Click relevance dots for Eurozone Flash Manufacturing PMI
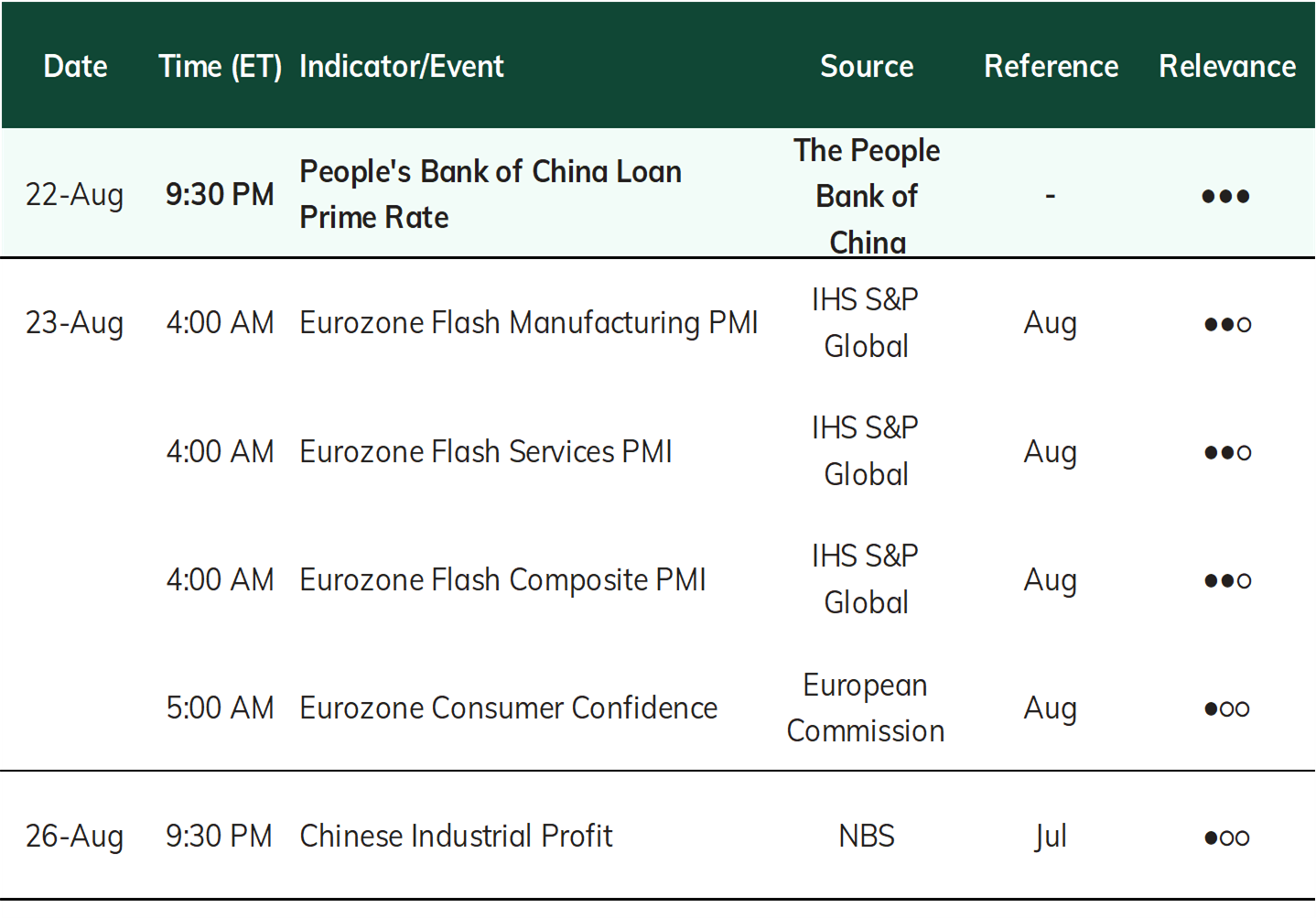1316x918 pixels. (1227, 324)
